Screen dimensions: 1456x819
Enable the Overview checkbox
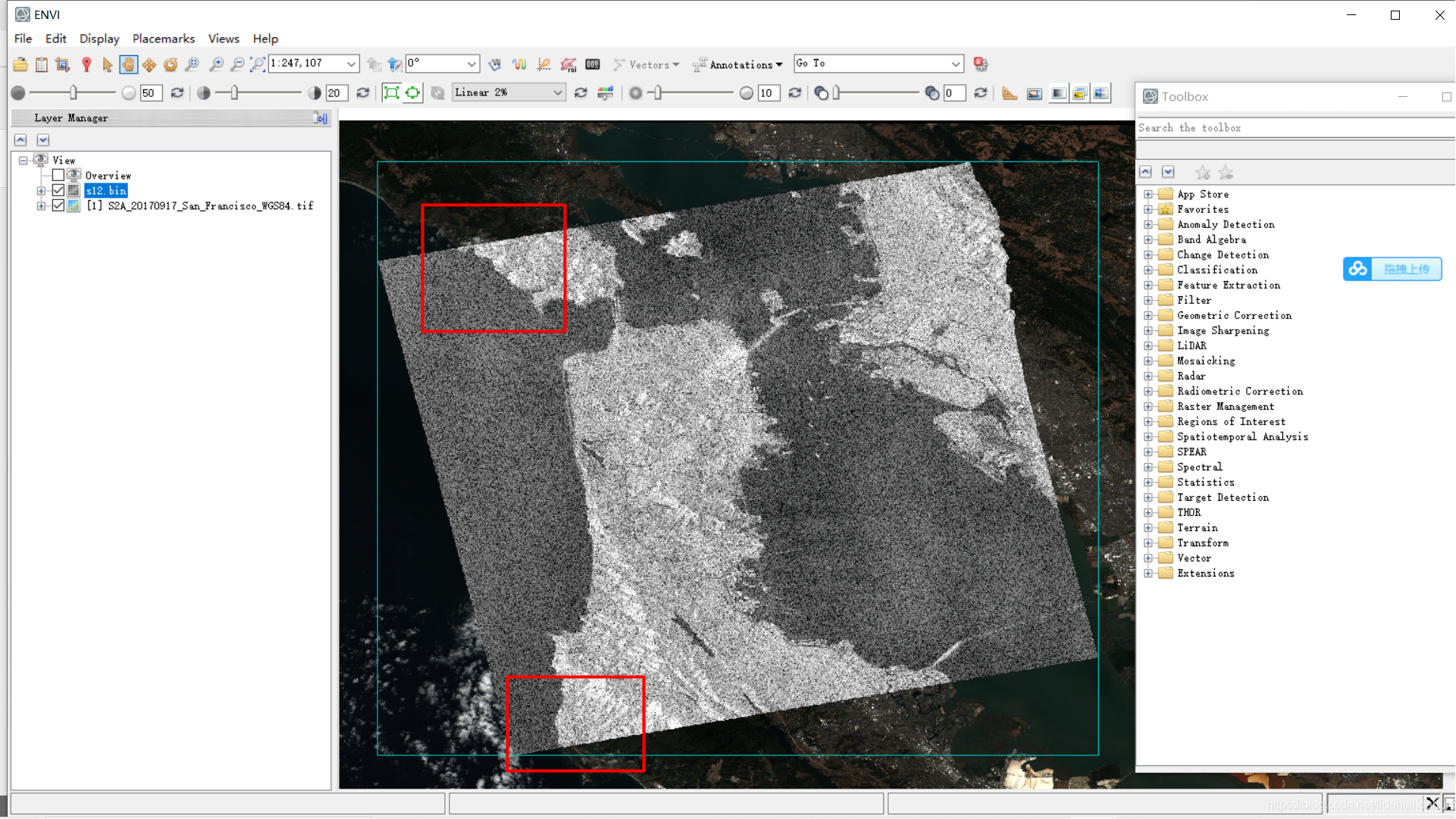pyautogui.click(x=58, y=175)
